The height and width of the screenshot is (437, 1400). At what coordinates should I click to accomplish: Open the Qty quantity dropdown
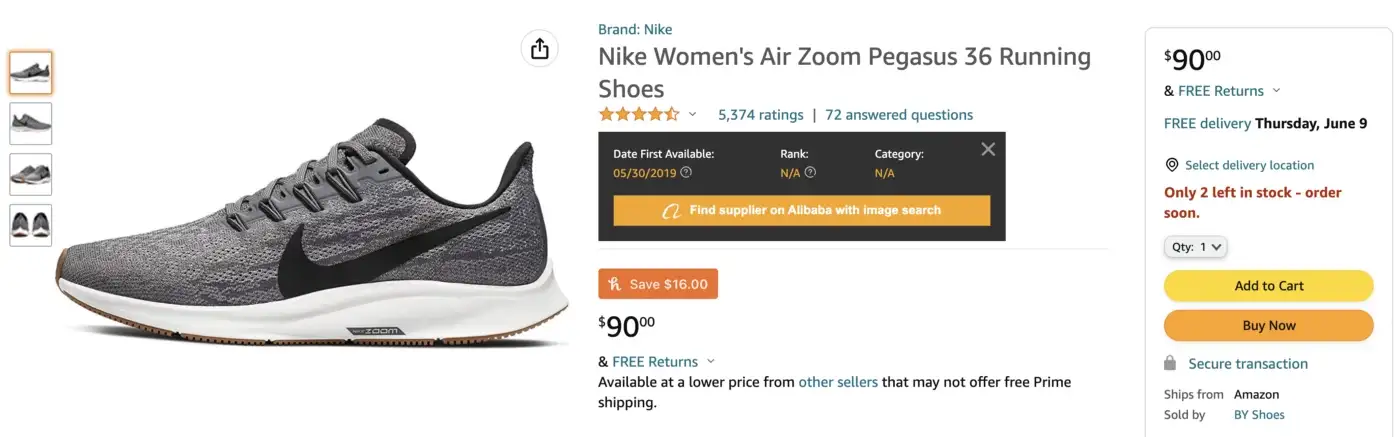point(1195,246)
